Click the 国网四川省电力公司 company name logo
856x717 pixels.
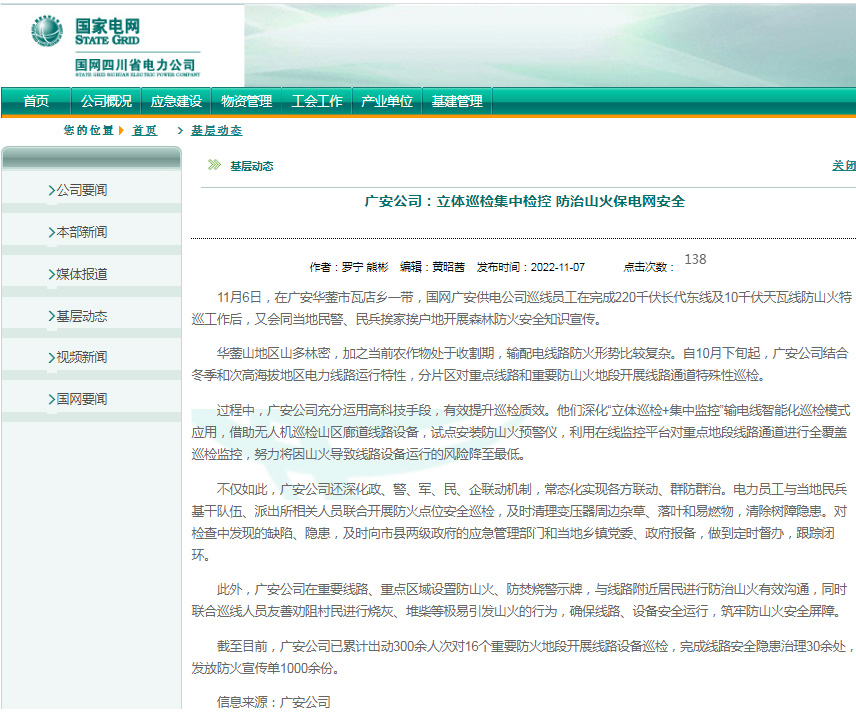click(x=138, y=67)
